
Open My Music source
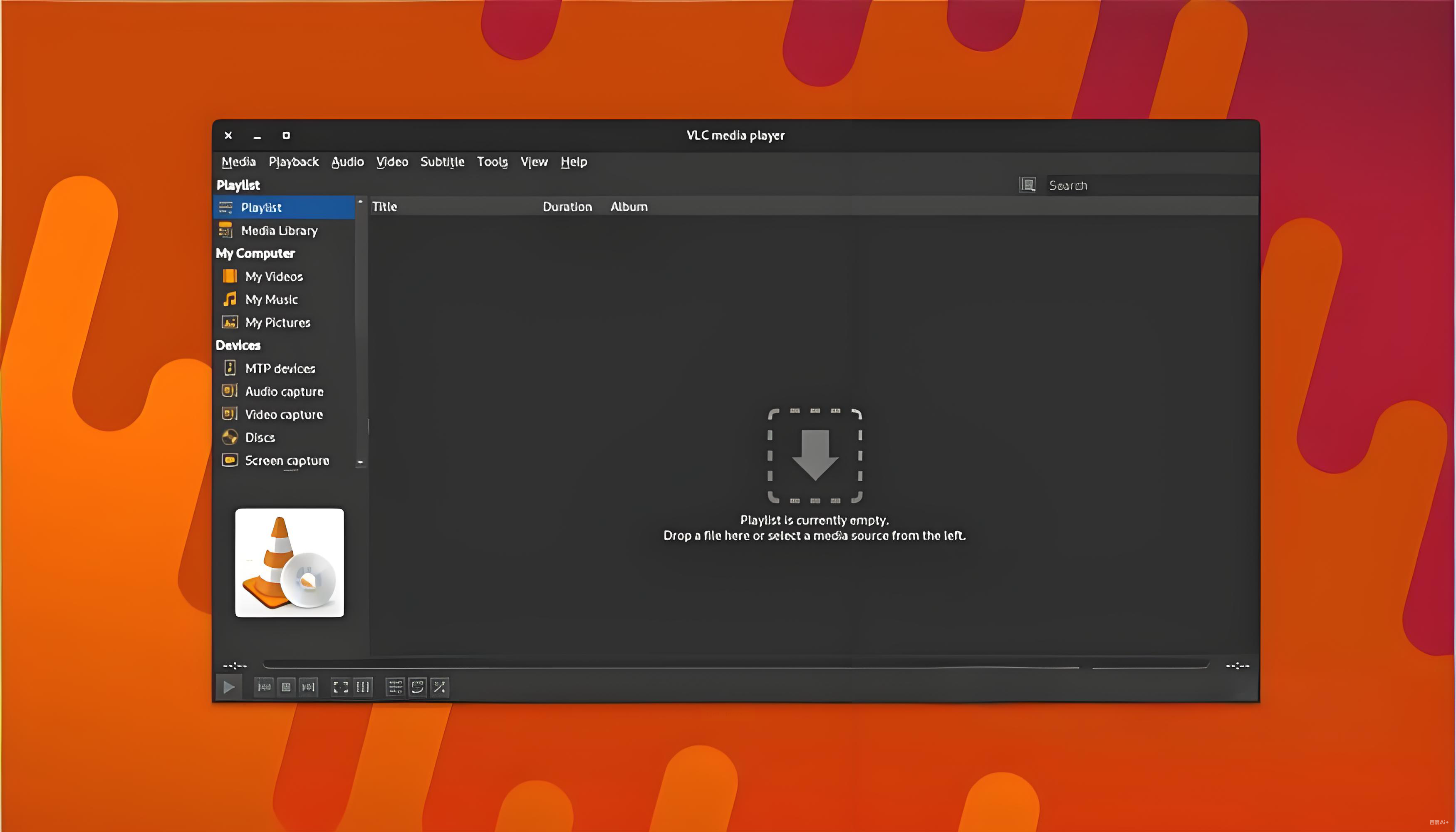(x=271, y=300)
